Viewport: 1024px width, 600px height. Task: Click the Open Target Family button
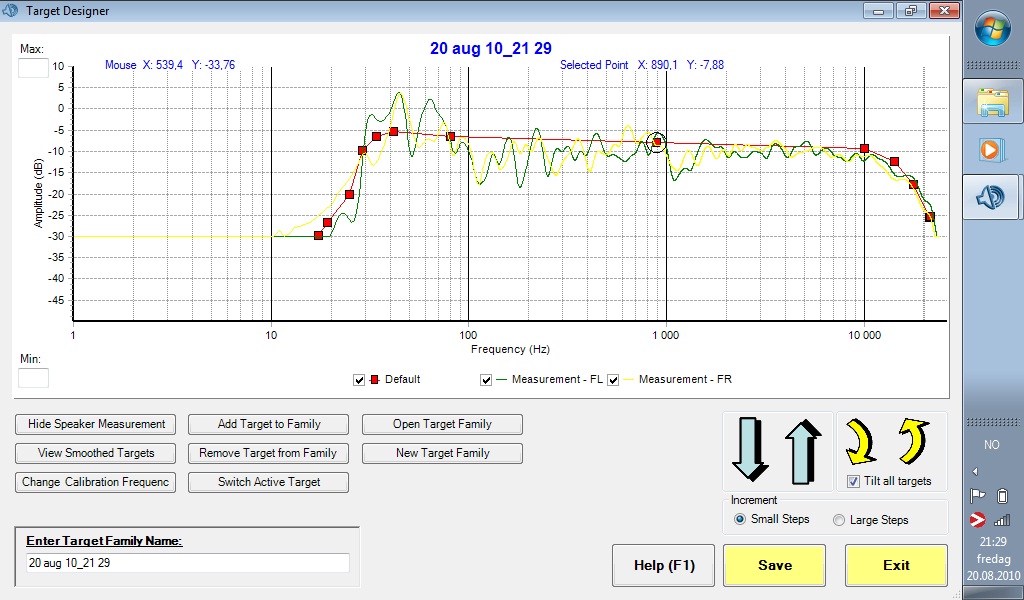(442, 424)
